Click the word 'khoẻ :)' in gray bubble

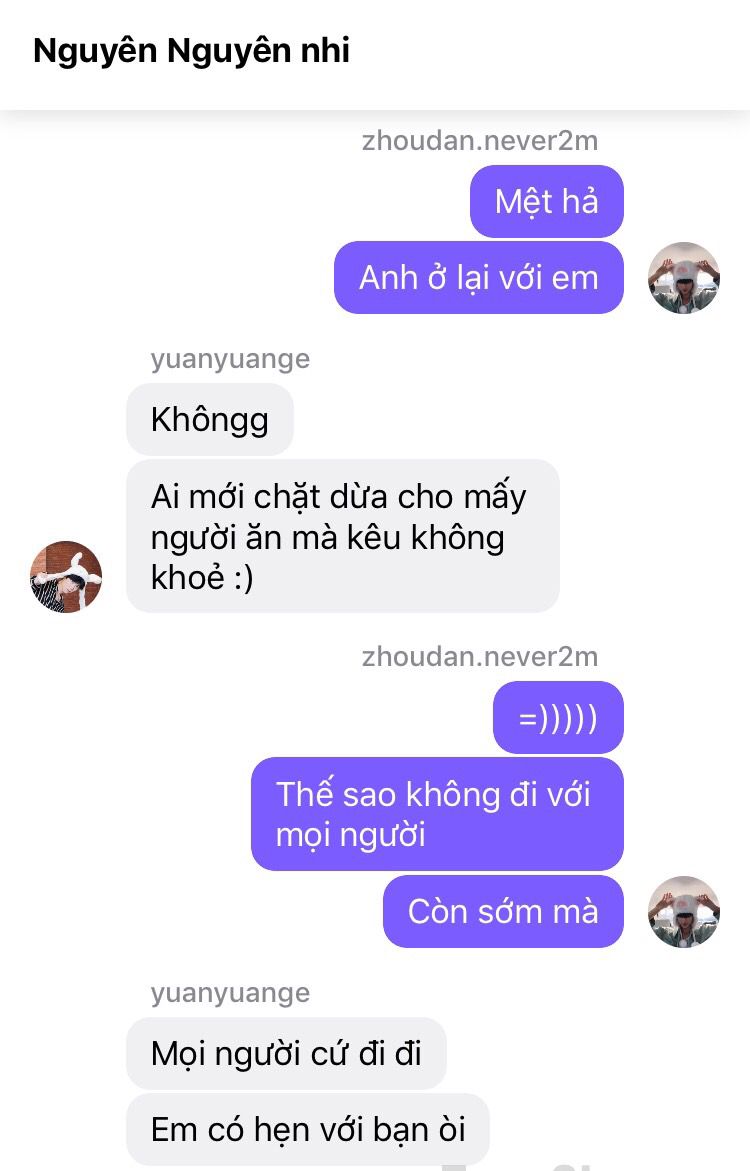[202, 577]
